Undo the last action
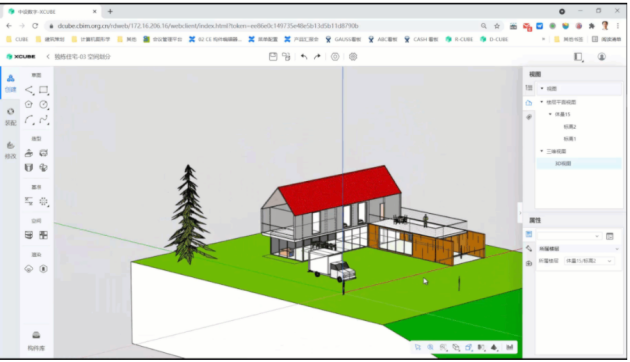The width and height of the screenshot is (630, 362). tap(304, 57)
